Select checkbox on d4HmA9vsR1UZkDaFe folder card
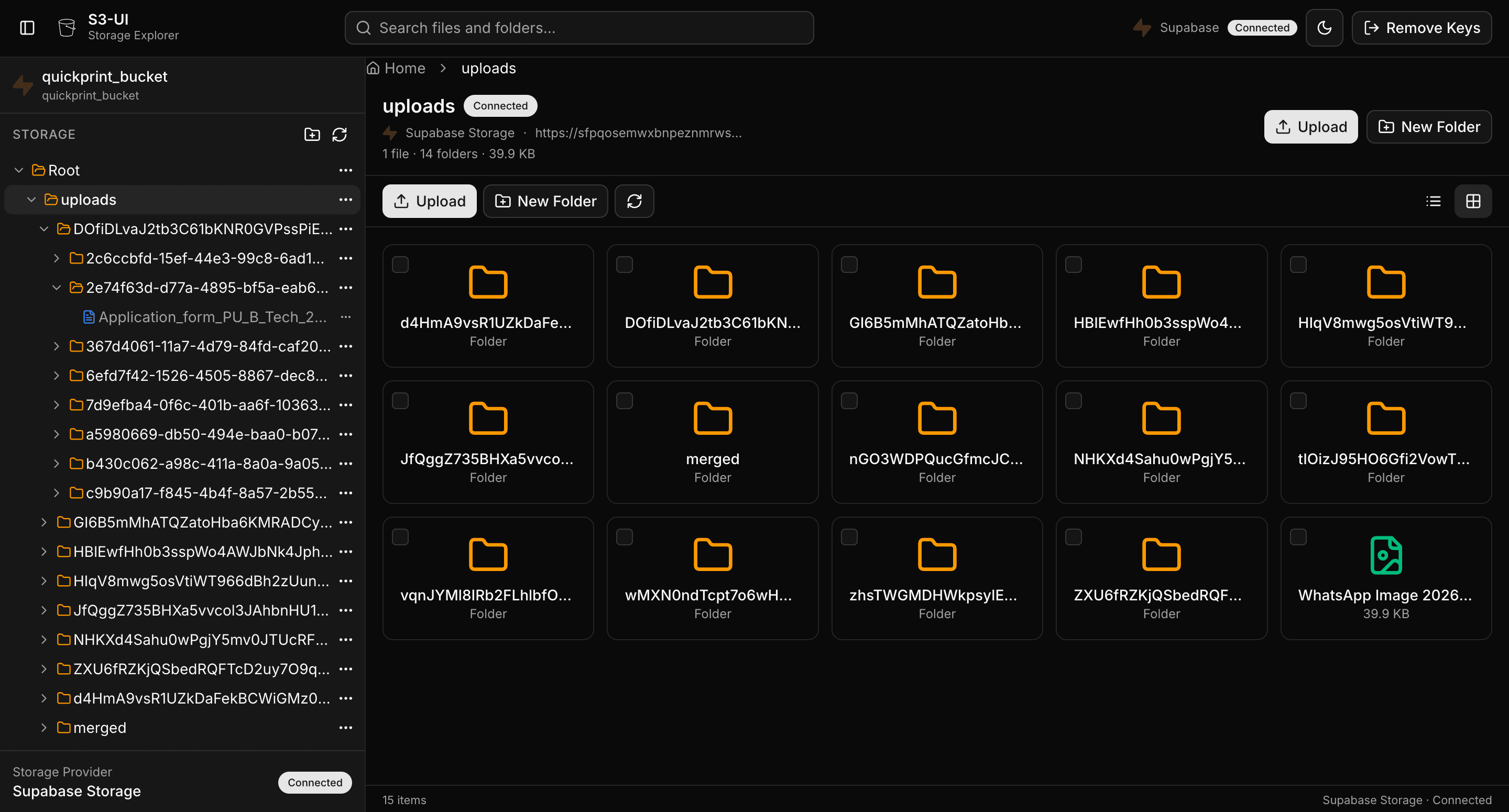This screenshot has height=812, width=1509. pos(400,264)
